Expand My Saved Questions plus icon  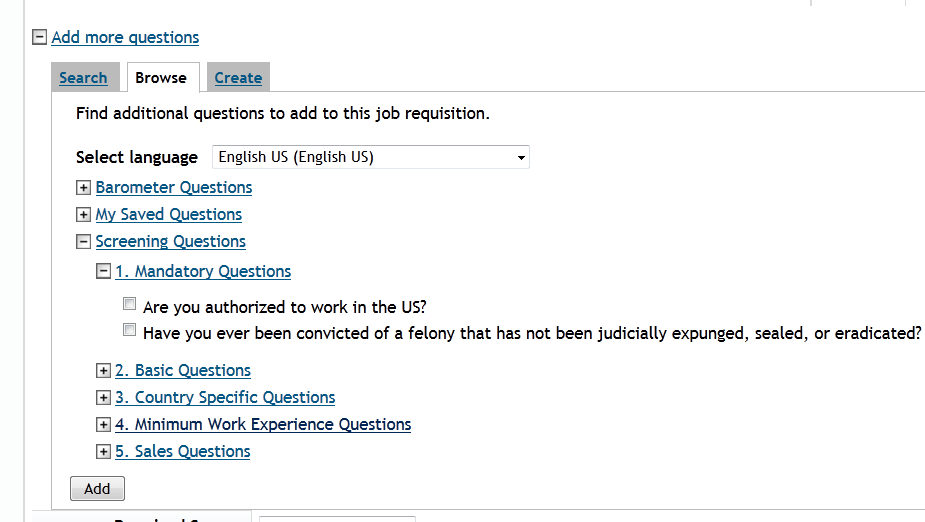coord(83,215)
